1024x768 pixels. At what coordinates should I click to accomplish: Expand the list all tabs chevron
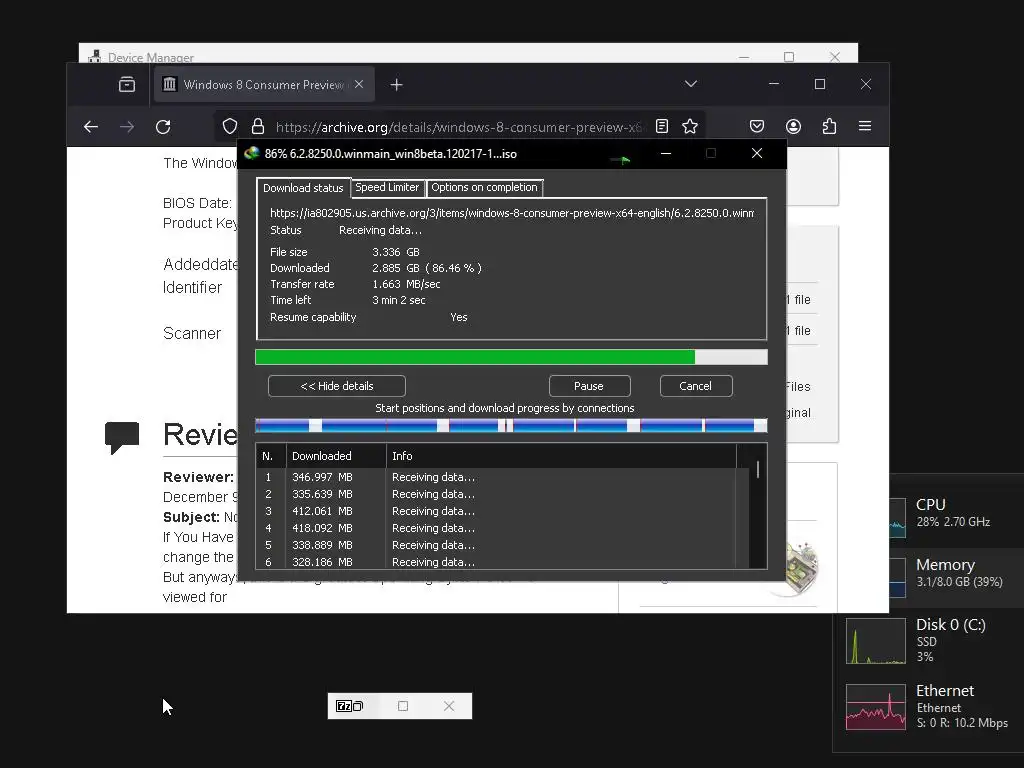pos(691,84)
